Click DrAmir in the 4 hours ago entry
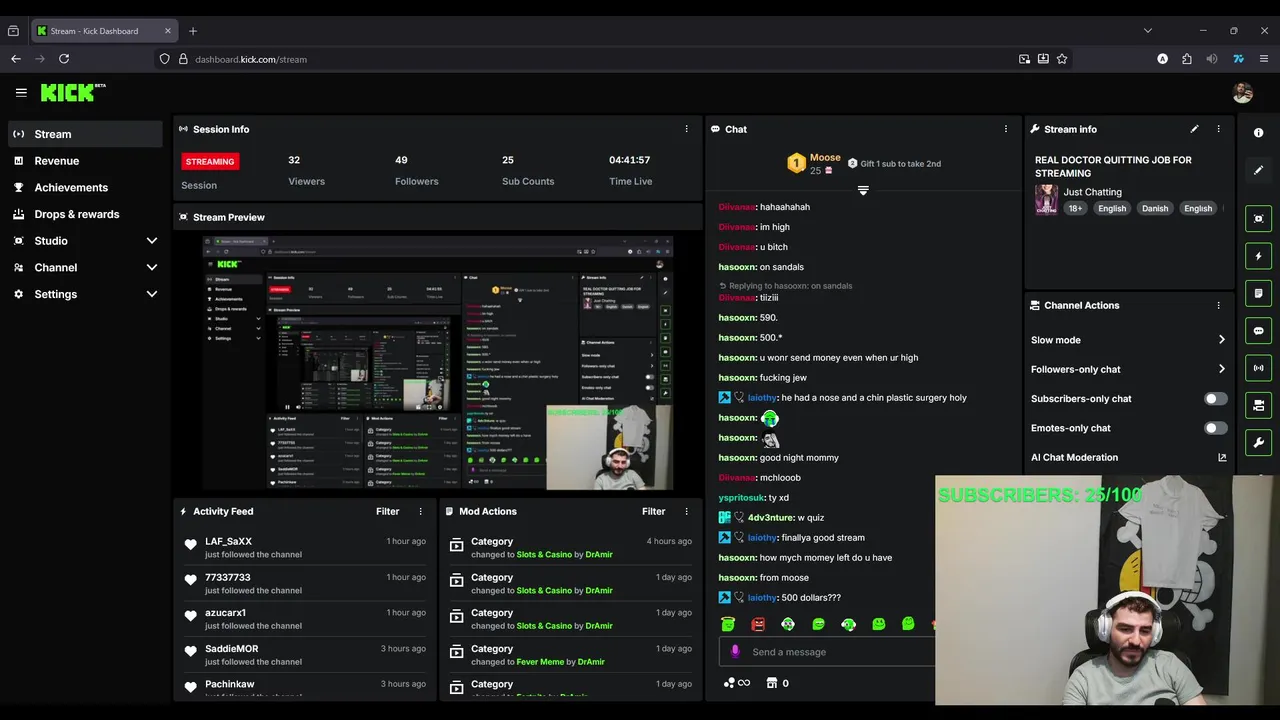 599,555
